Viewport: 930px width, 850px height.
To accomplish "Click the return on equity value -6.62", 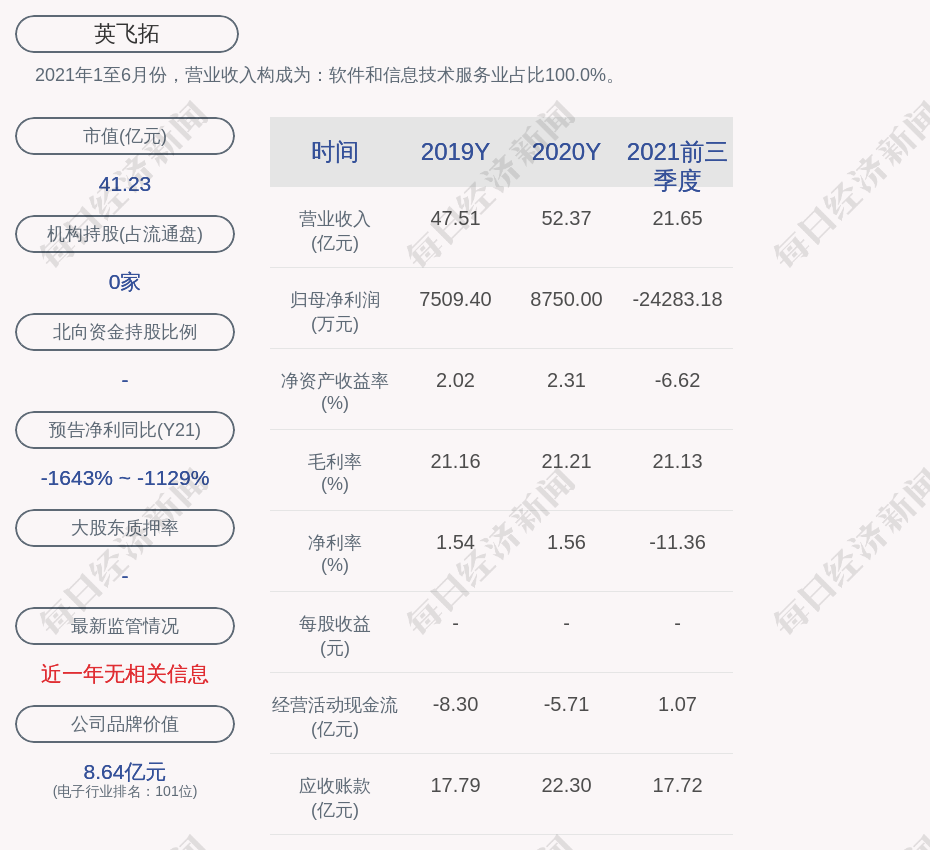I will pyautogui.click(x=677, y=380).
